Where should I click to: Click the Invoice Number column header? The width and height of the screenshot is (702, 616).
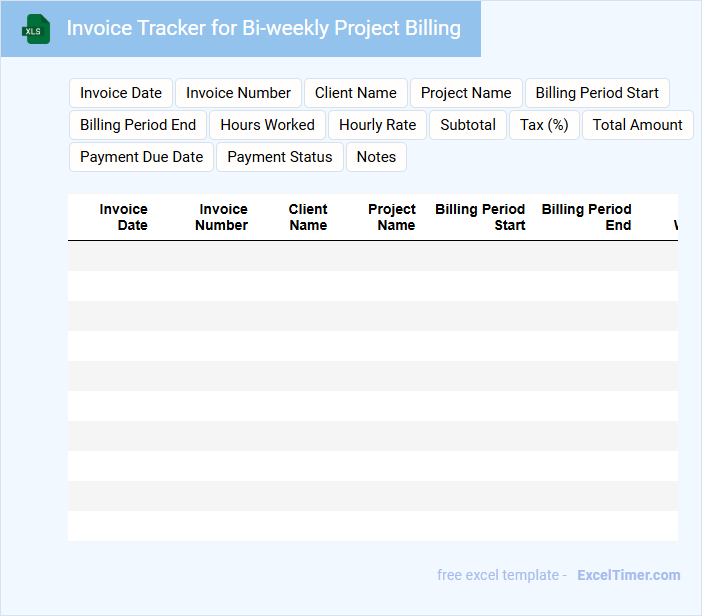click(222, 217)
